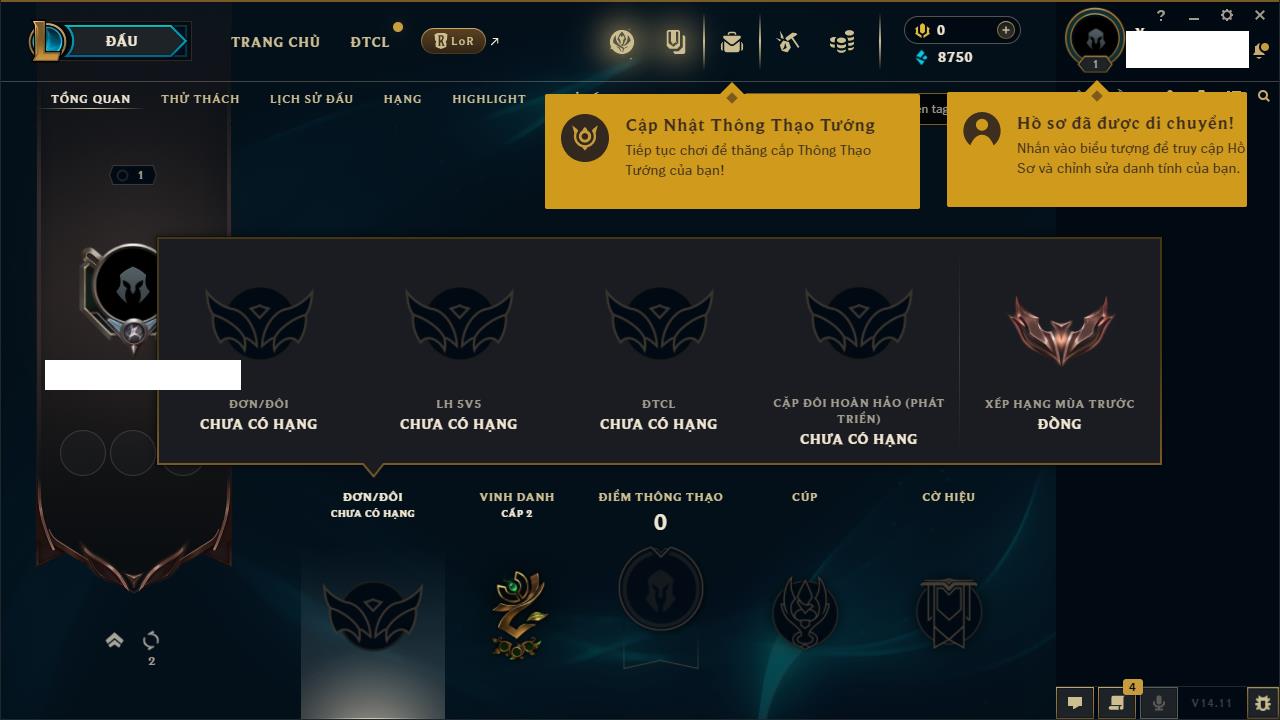Click the plus button to buy RP
Screen dimensions: 1280x720
[x=1006, y=30]
